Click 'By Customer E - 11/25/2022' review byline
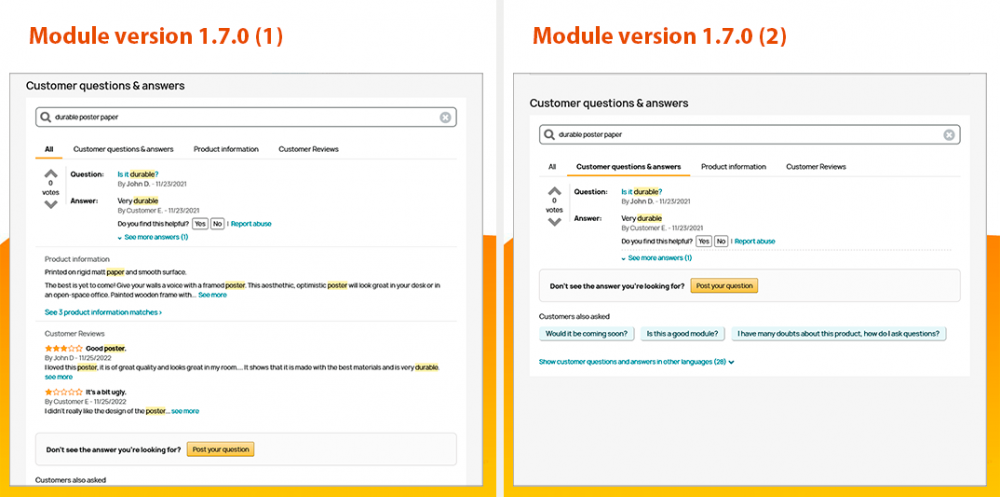 pos(85,402)
